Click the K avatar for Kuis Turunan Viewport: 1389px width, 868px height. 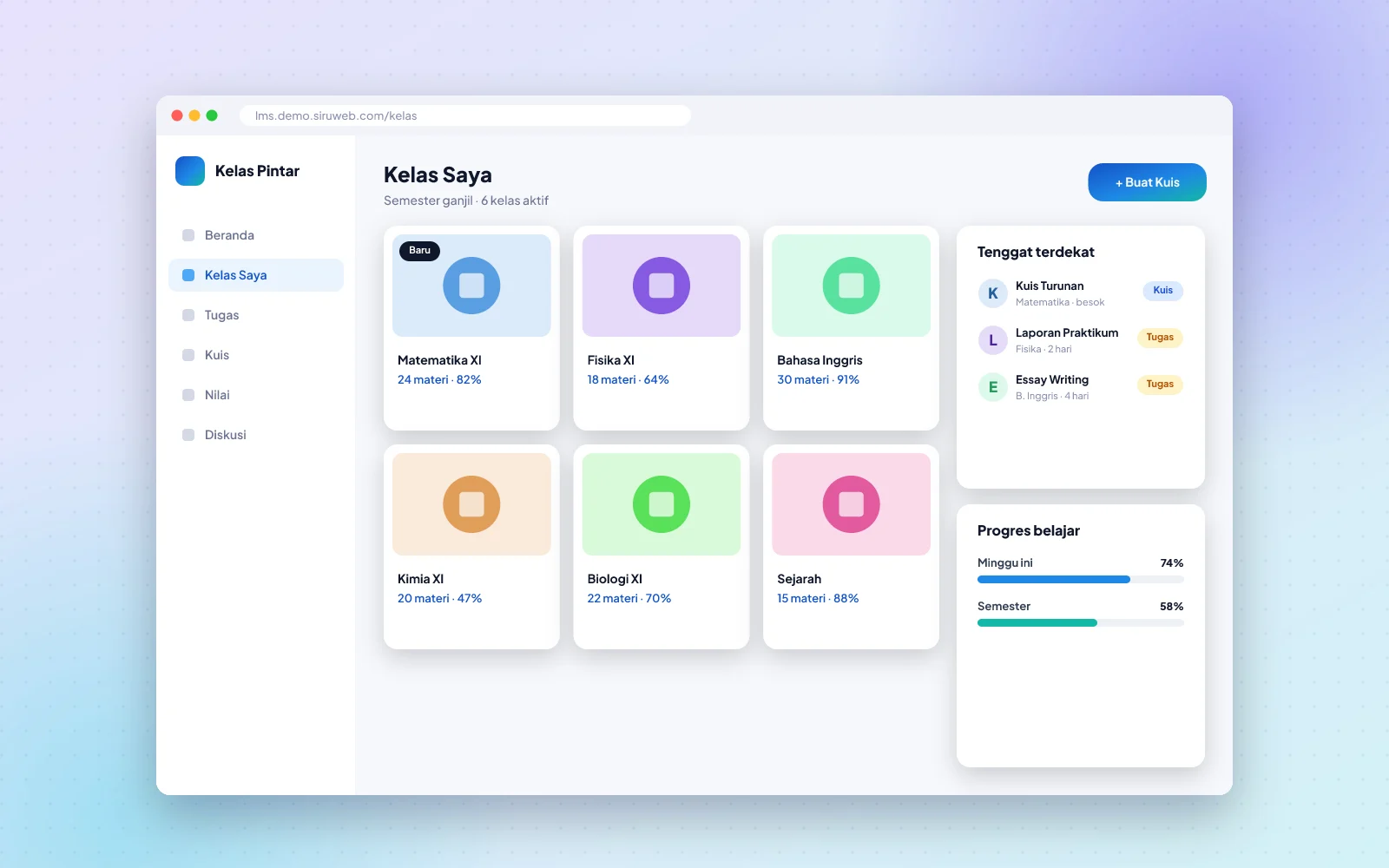pyautogui.click(x=992, y=293)
